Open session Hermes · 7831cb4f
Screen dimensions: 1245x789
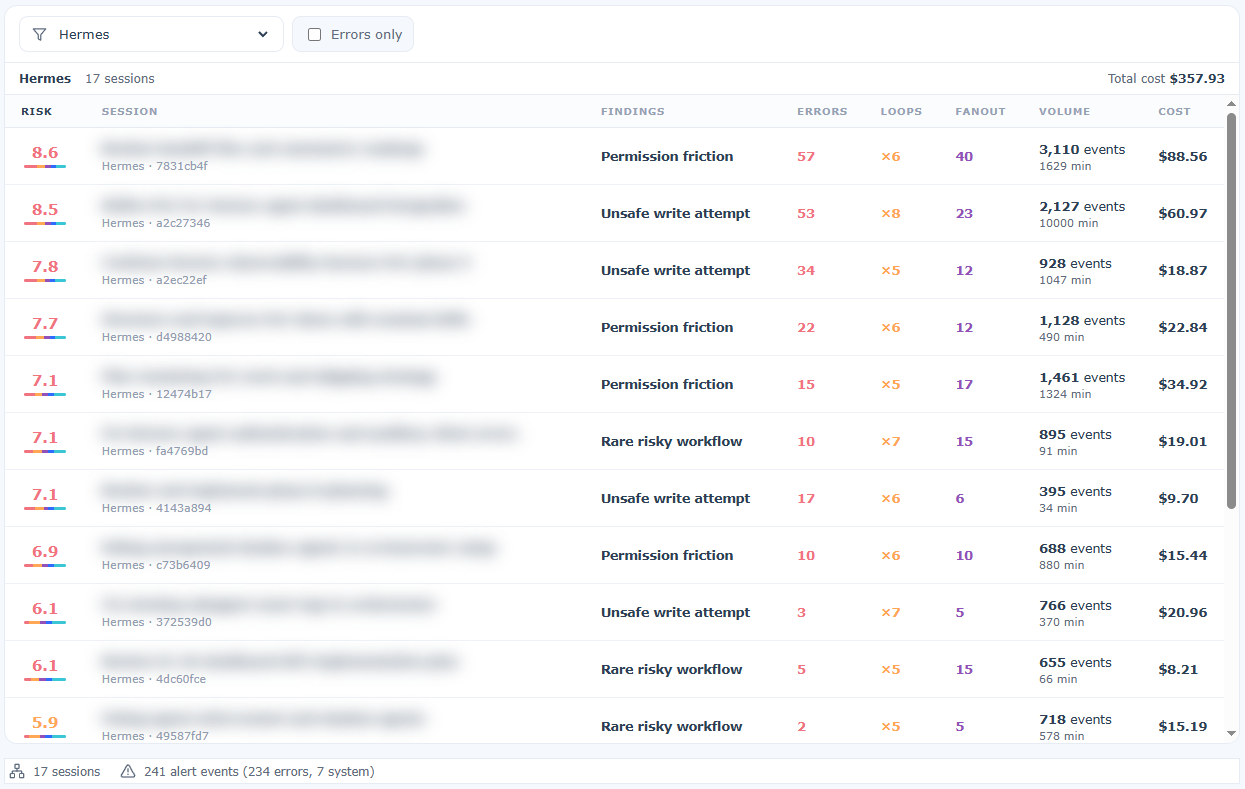pyautogui.click(x=614, y=156)
